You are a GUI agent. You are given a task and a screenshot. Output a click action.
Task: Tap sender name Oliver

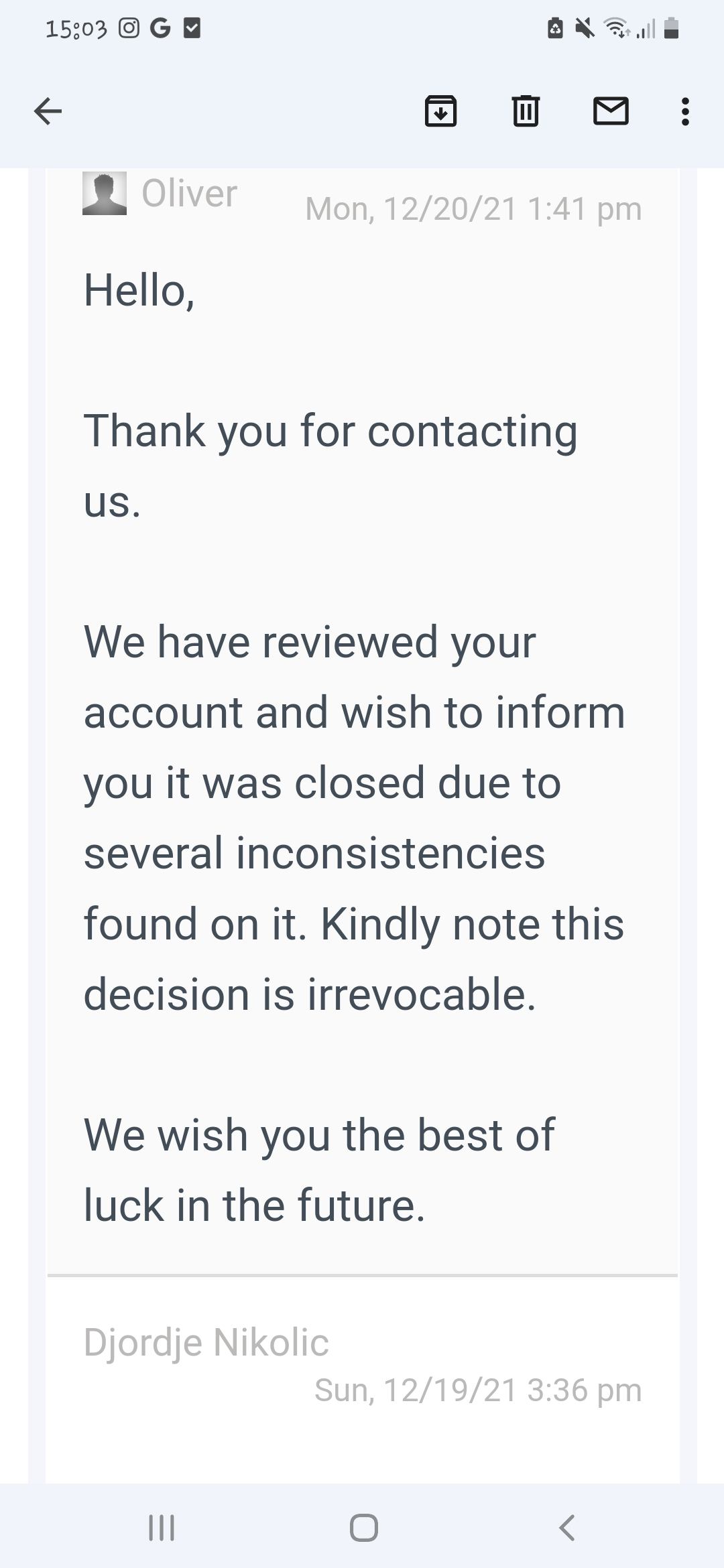click(x=190, y=194)
